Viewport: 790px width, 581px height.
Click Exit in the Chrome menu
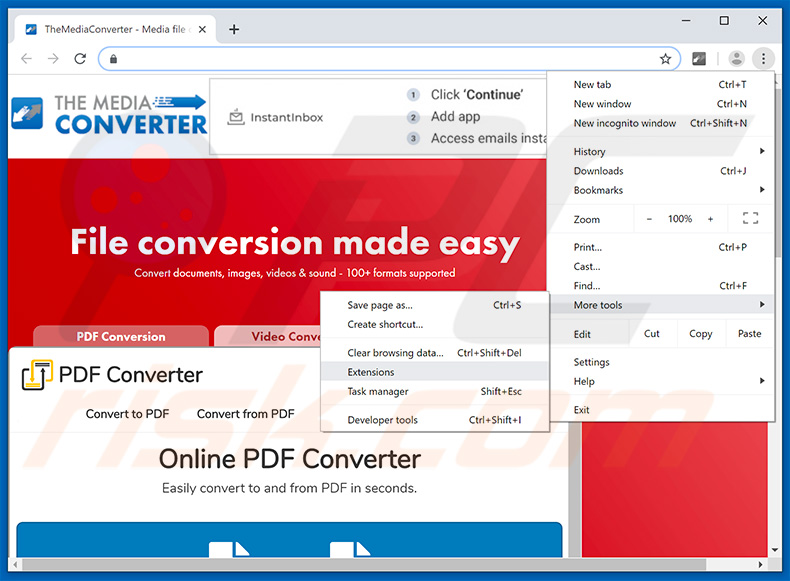661,410
